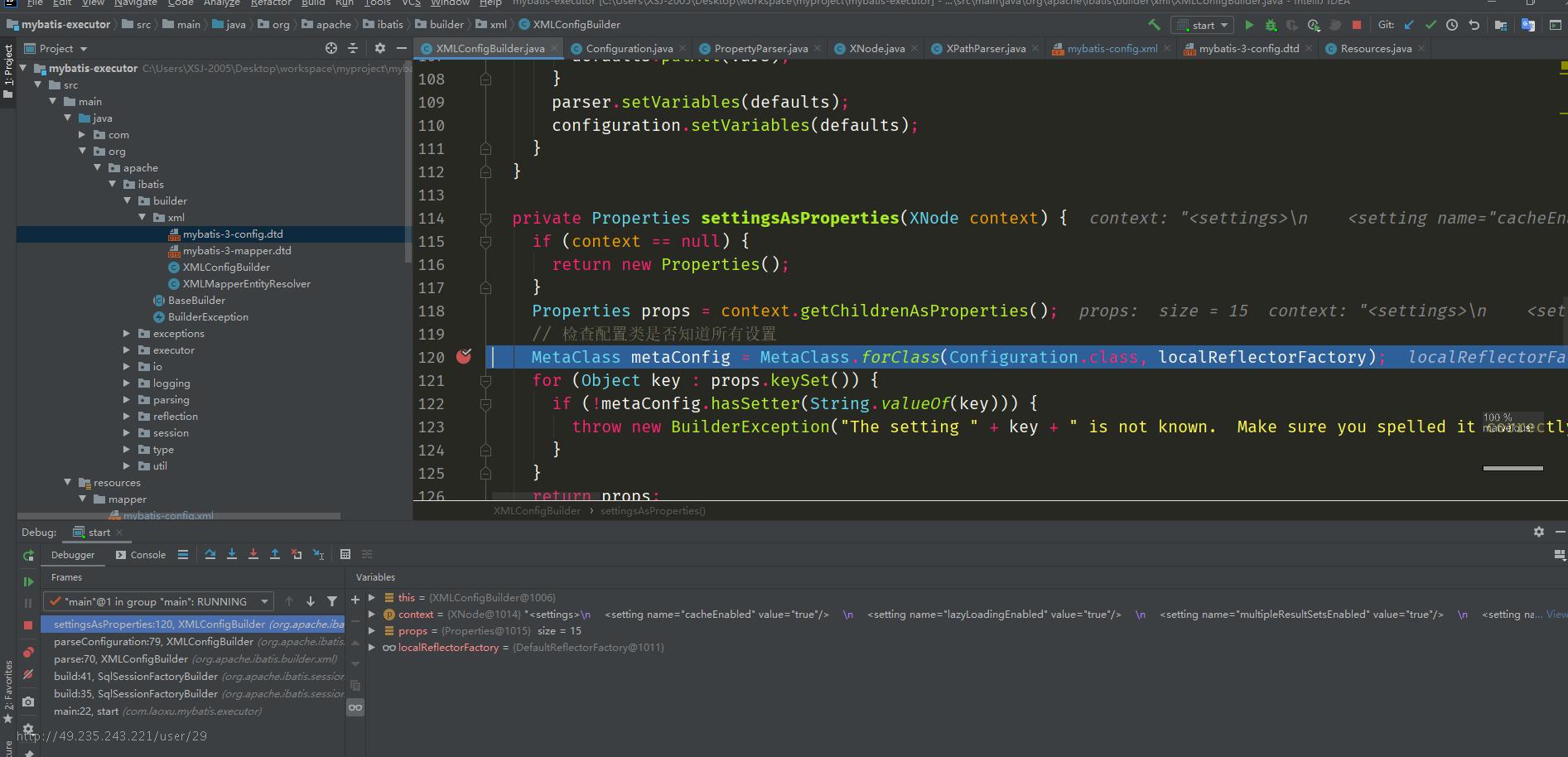Click Step Into blue down arrow

click(x=232, y=554)
